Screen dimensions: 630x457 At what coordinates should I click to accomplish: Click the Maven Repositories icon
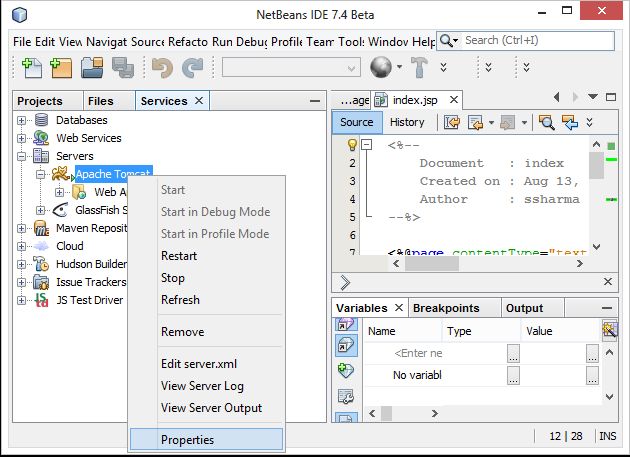(x=41, y=228)
